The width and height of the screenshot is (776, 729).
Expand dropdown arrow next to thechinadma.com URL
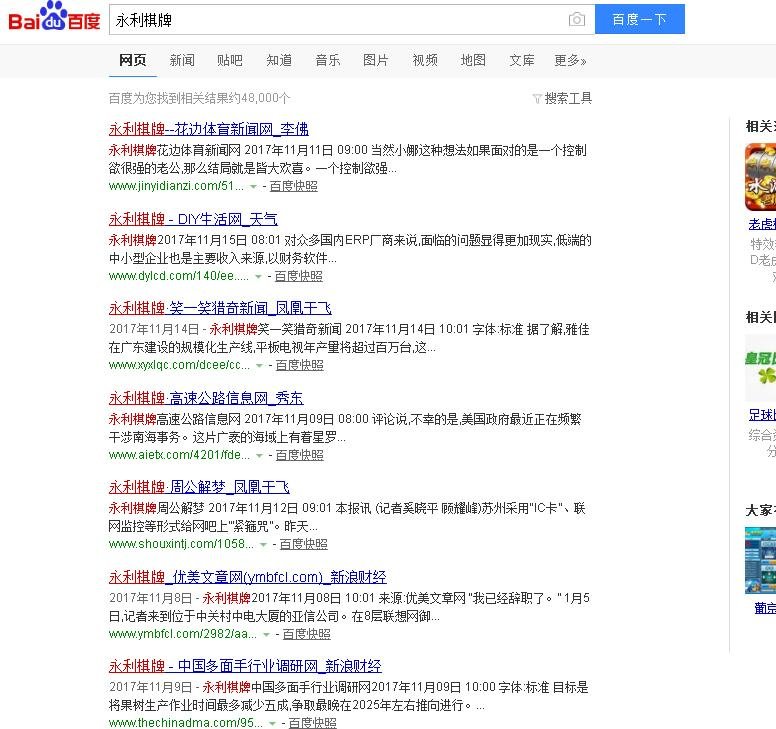(x=272, y=724)
